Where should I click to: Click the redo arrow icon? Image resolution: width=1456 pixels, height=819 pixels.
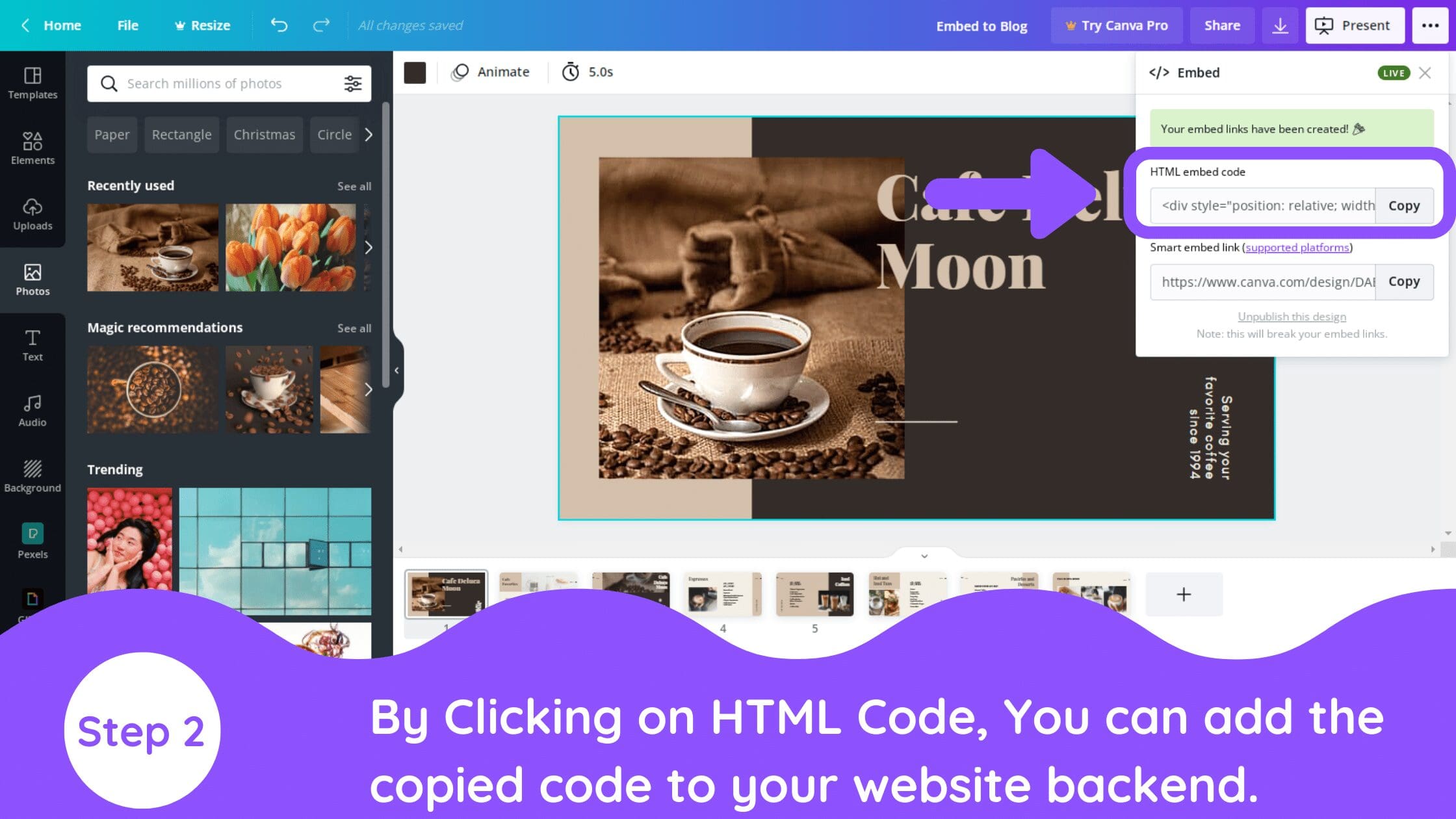[x=322, y=24]
